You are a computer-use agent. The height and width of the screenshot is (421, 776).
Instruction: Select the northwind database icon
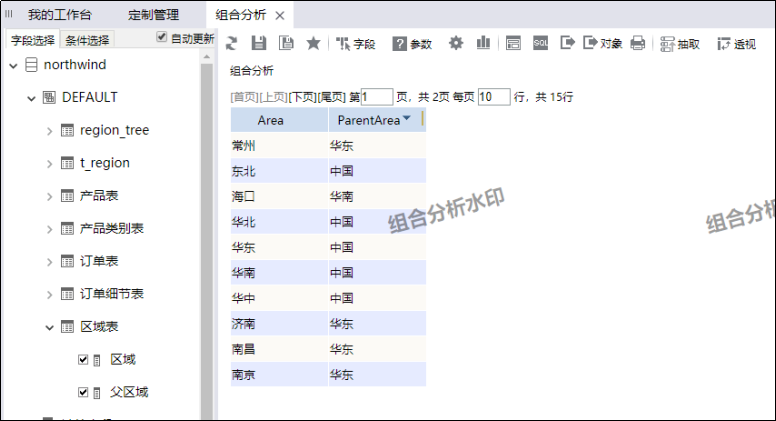tap(31, 65)
